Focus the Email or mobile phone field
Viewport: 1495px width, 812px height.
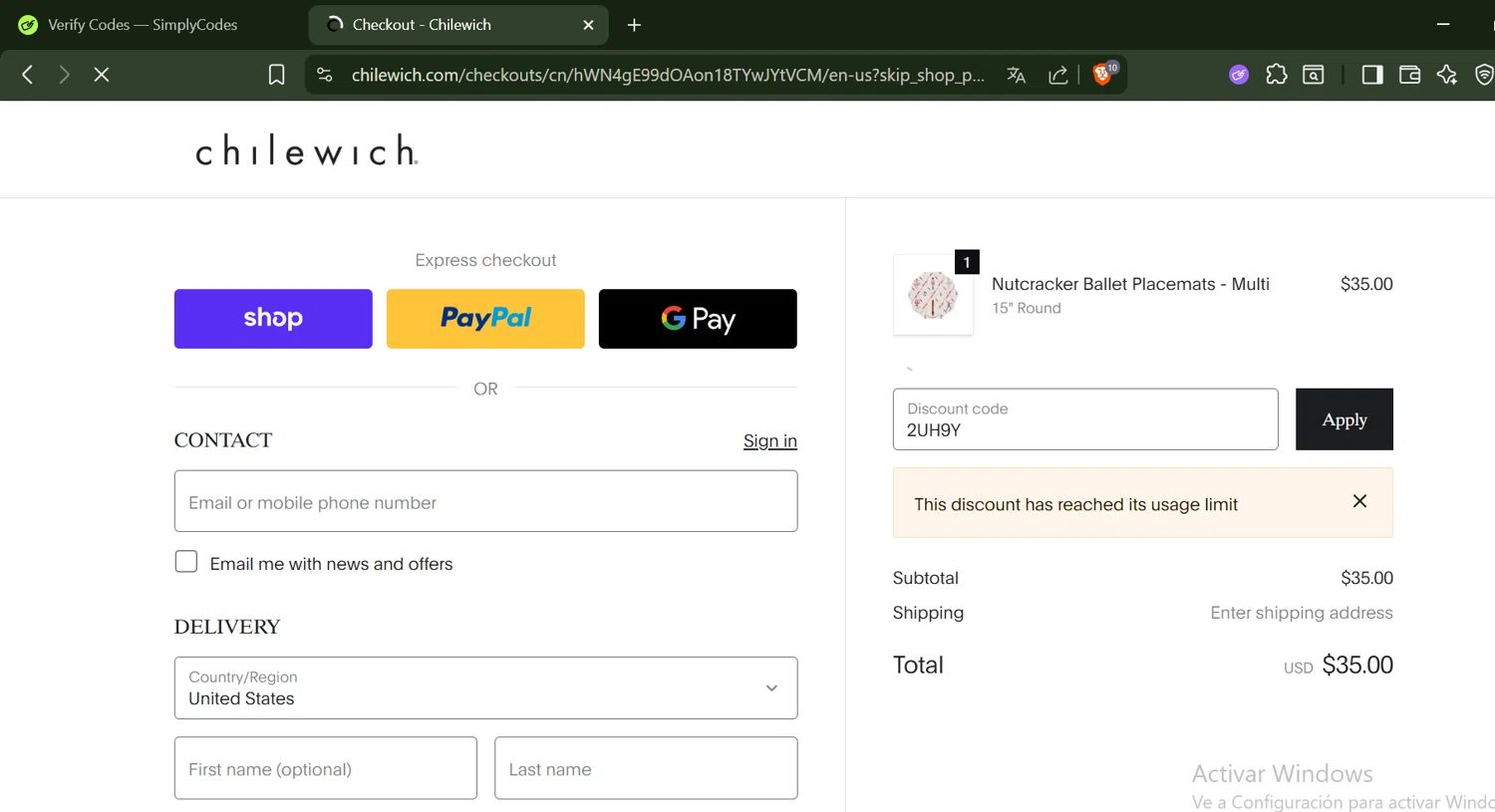[x=485, y=501]
